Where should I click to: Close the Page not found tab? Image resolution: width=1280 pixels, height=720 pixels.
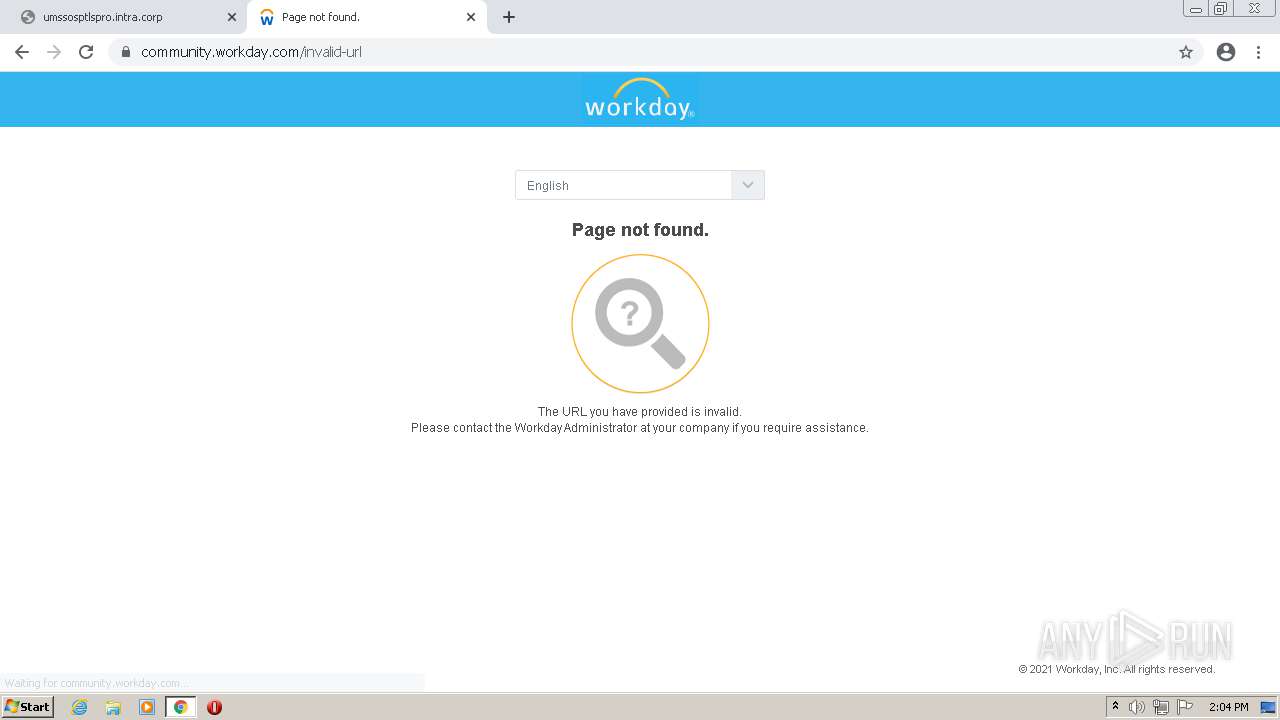tap(471, 17)
